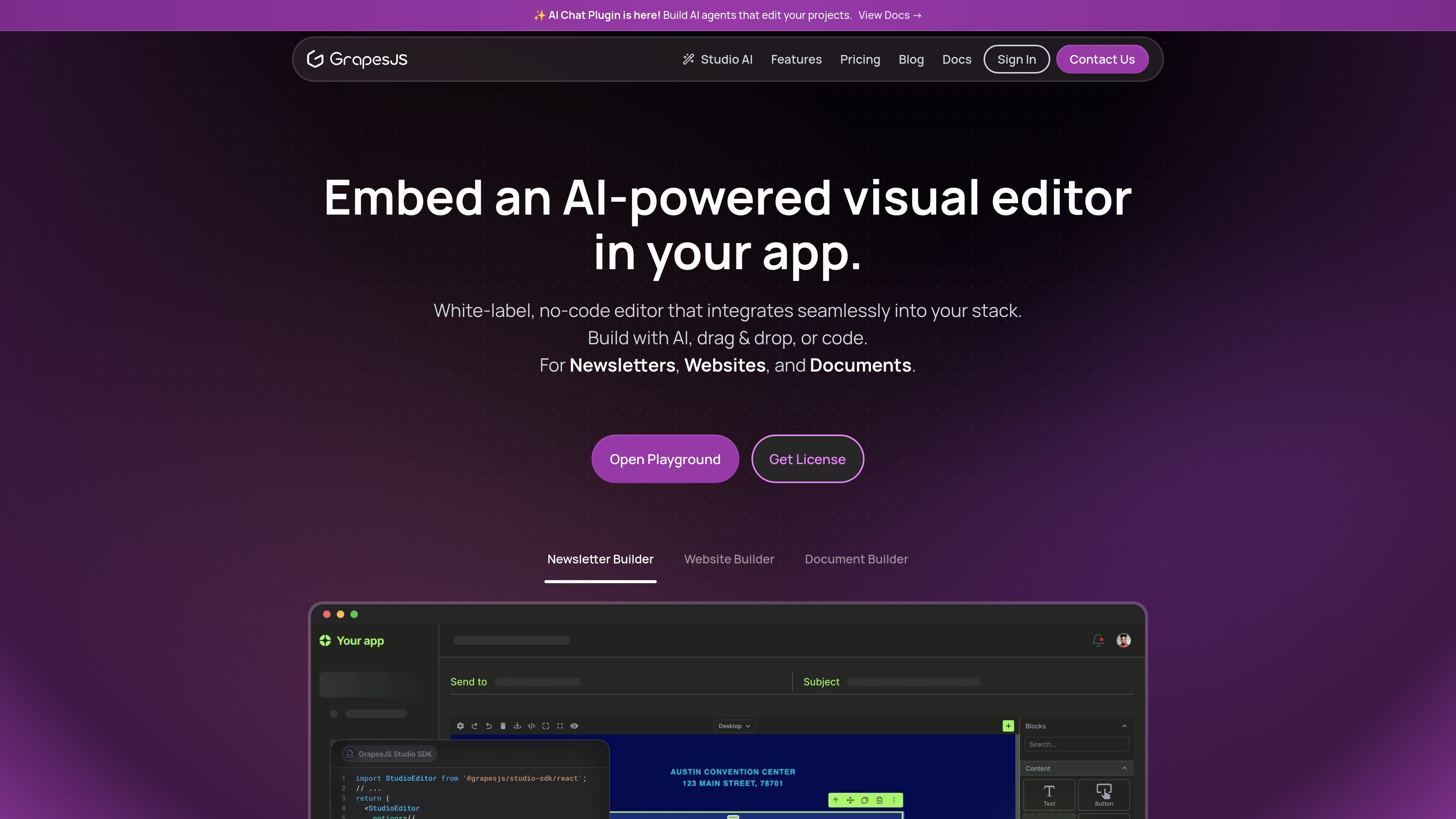Toggle the preview eye icon

[x=574, y=726]
